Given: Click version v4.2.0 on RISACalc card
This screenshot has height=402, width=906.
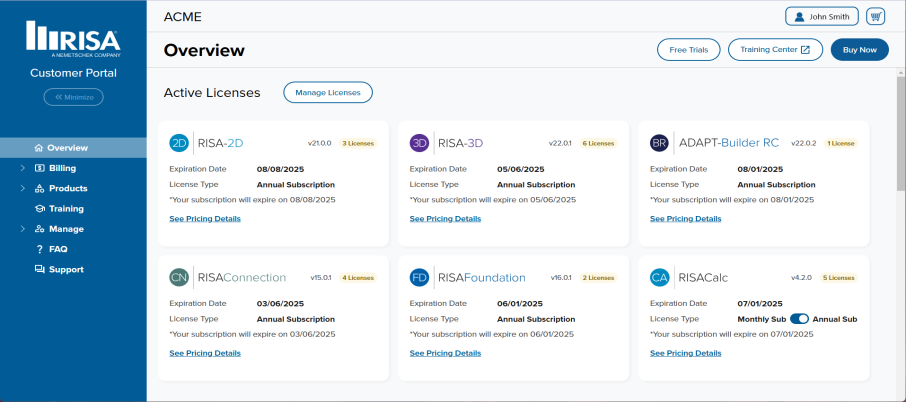Looking at the screenshot, I should pyautogui.click(x=800, y=278).
